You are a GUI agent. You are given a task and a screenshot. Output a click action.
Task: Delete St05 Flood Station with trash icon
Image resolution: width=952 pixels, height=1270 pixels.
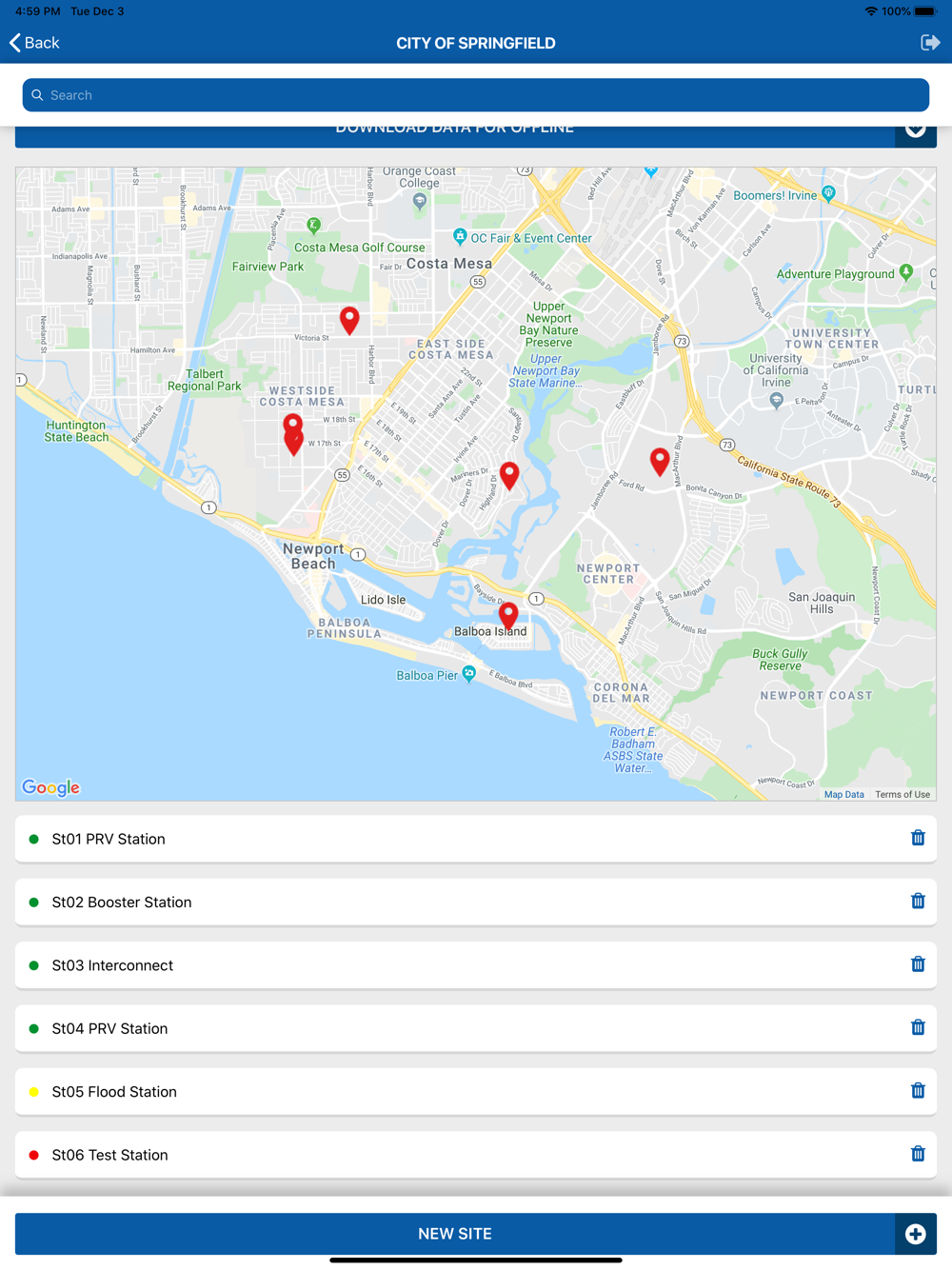point(918,1090)
